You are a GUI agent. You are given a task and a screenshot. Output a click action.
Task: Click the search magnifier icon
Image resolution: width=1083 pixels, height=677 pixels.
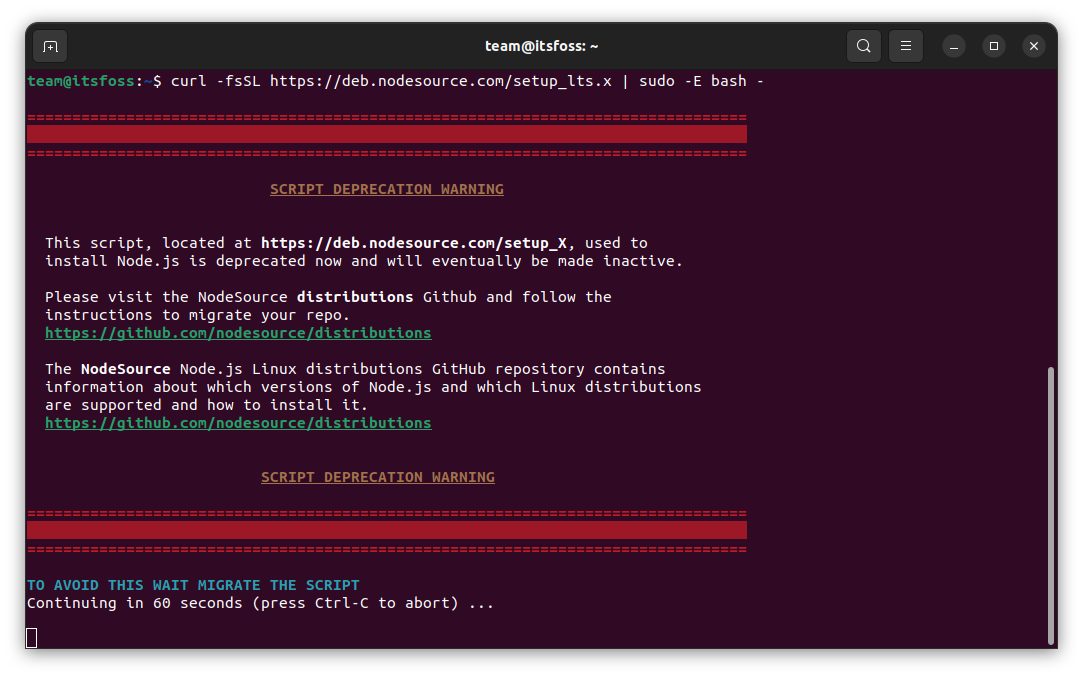tap(863, 46)
